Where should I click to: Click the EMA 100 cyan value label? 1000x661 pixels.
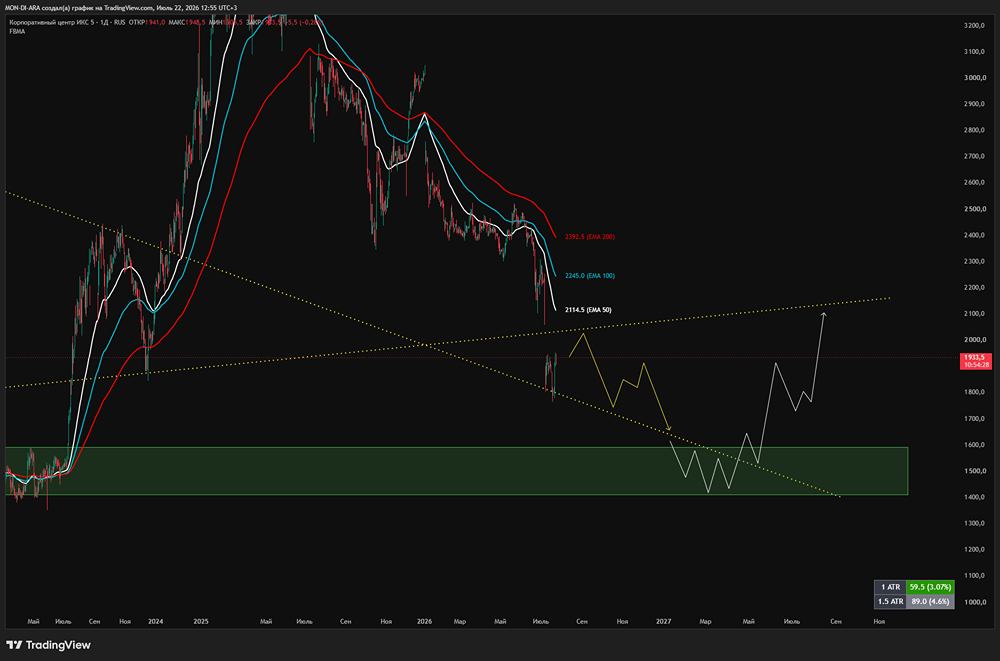click(590, 276)
